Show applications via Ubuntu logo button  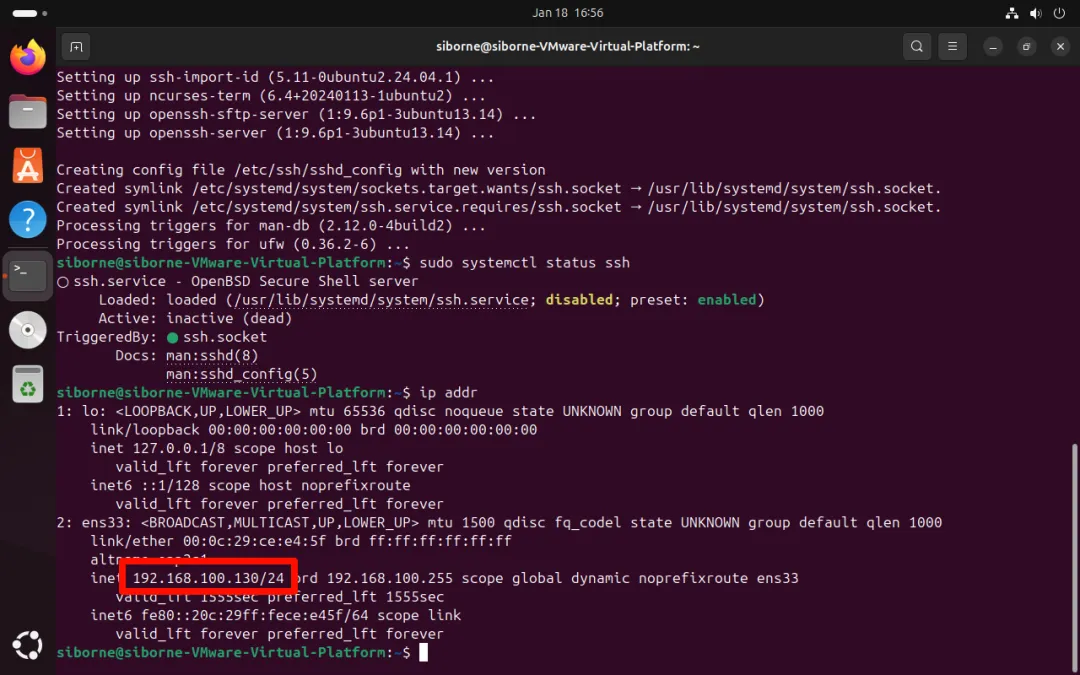(x=28, y=645)
